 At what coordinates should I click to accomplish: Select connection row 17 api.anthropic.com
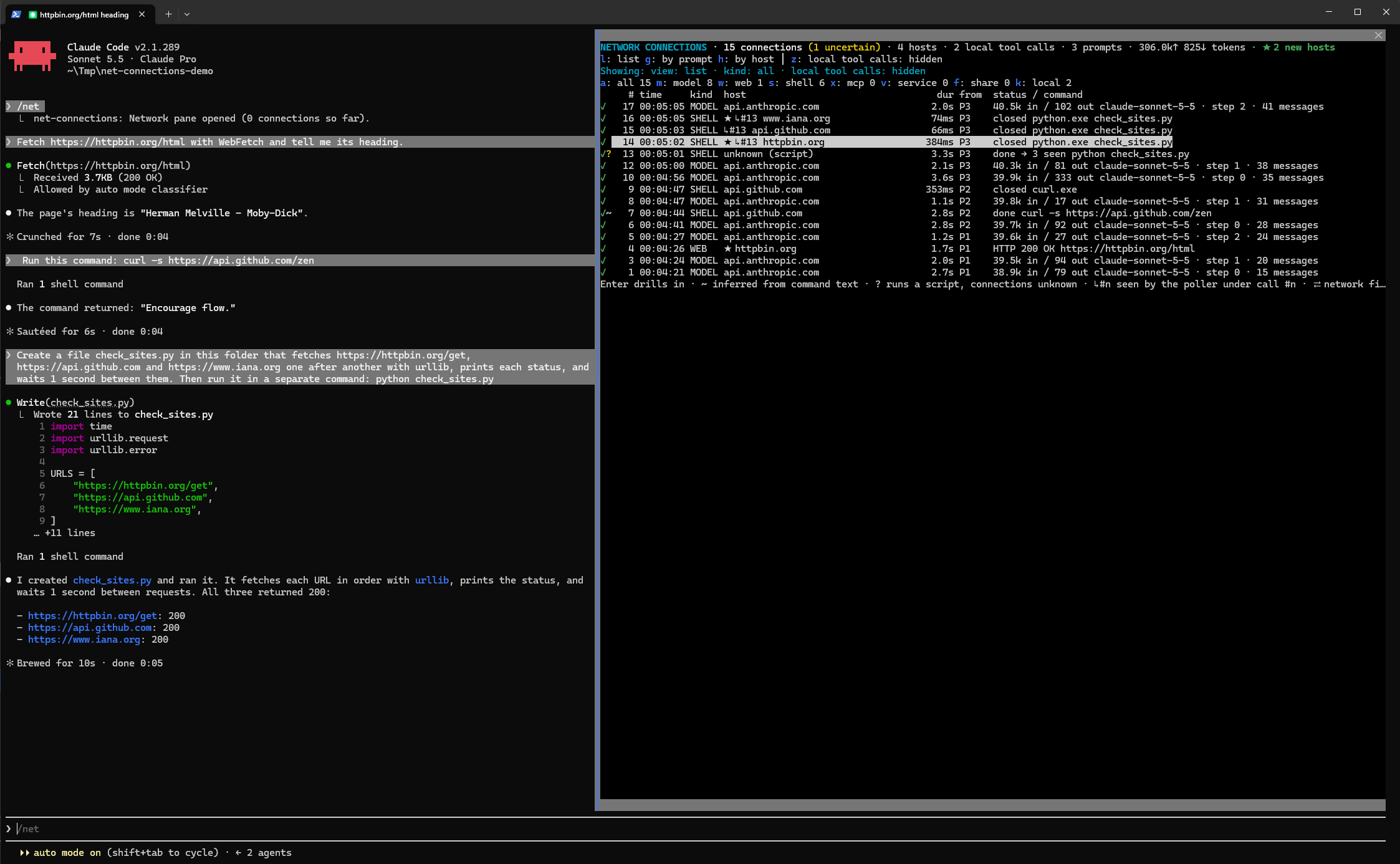pos(962,107)
